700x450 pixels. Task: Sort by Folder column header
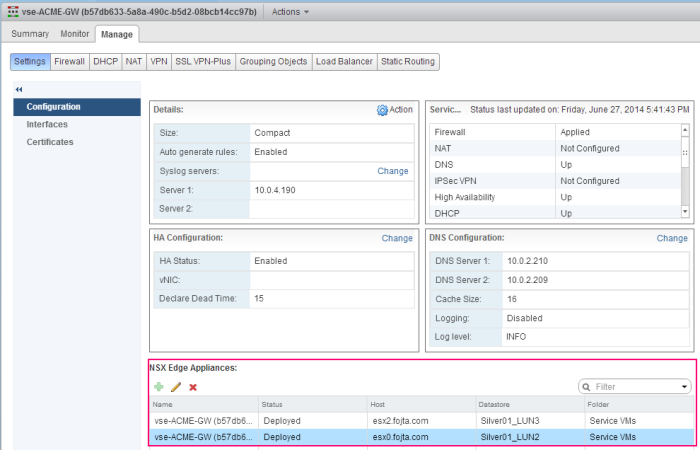640,404
